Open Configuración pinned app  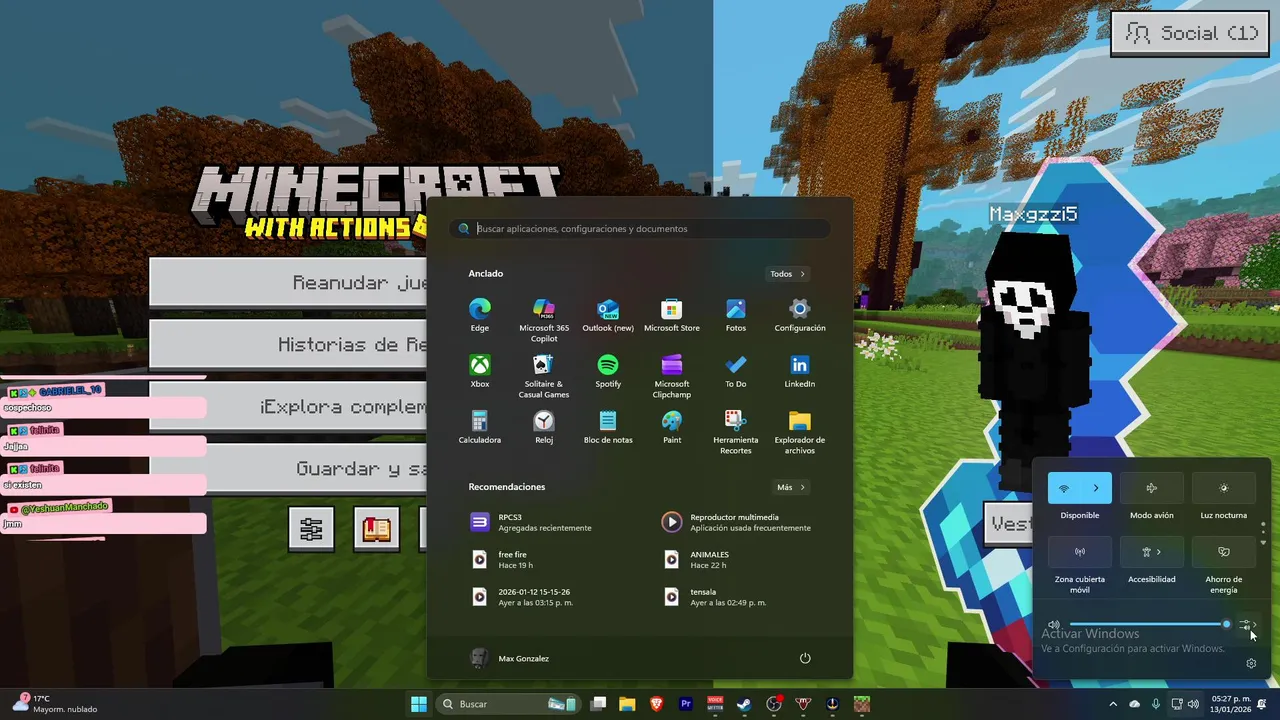pos(800,315)
